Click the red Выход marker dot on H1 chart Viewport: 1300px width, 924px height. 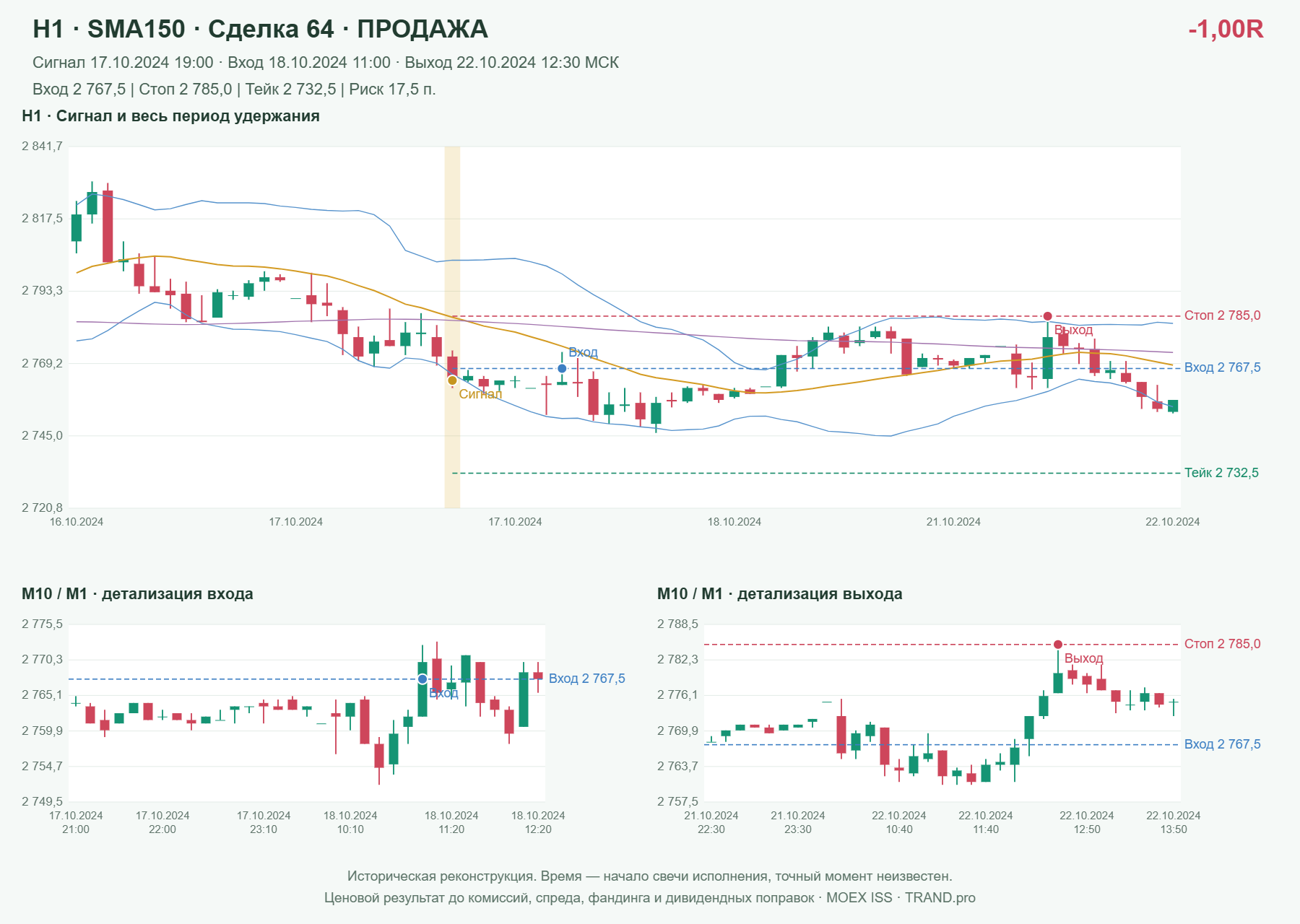[x=1047, y=316]
